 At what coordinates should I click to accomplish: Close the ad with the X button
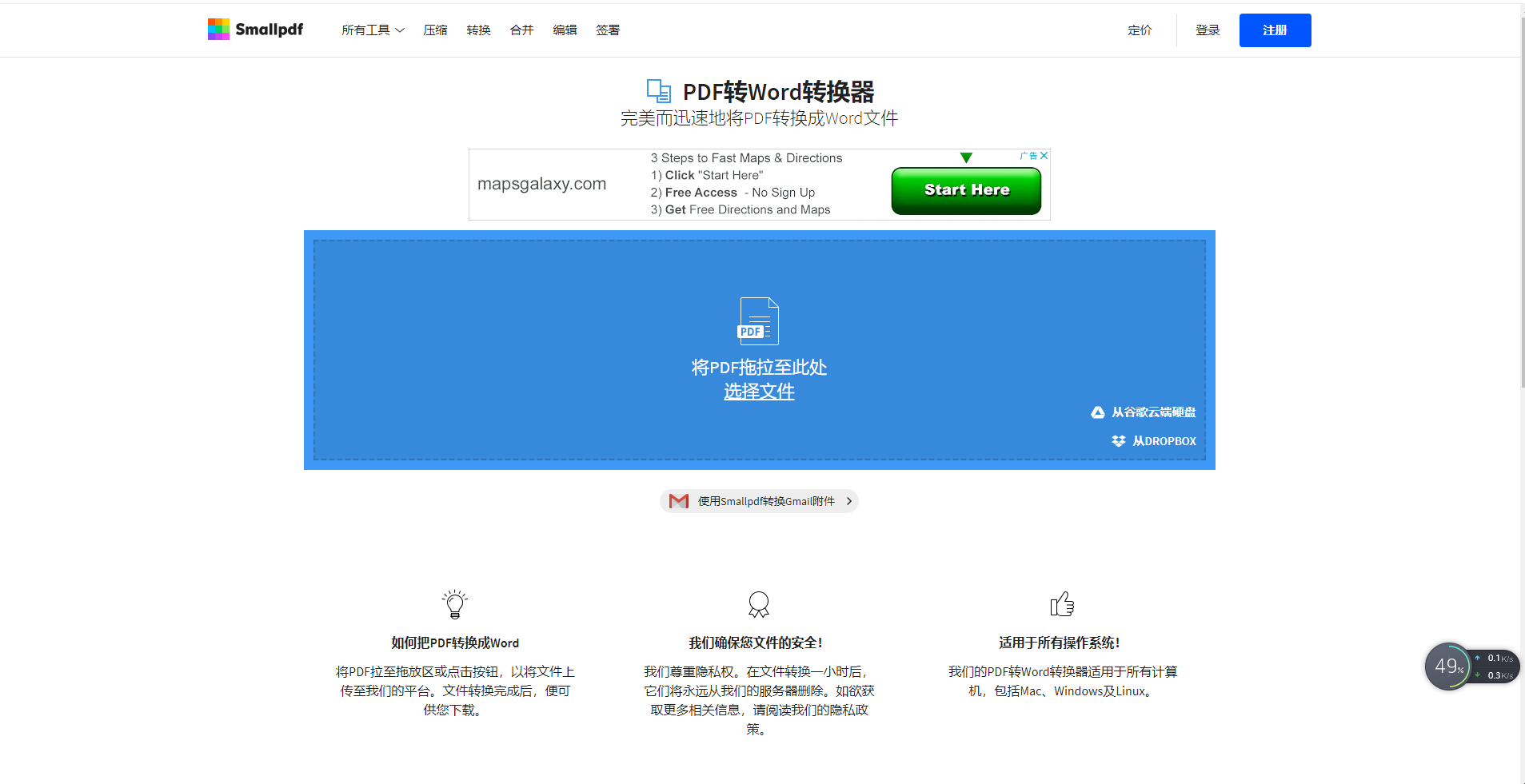coord(1044,156)
